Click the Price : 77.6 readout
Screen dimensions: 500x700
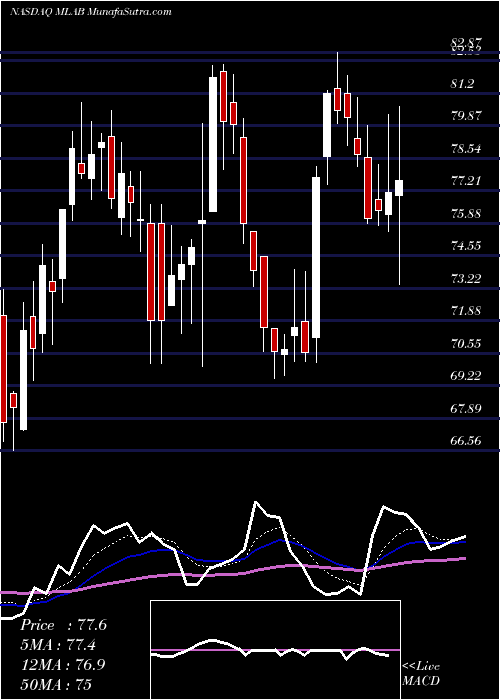point(63,625)
